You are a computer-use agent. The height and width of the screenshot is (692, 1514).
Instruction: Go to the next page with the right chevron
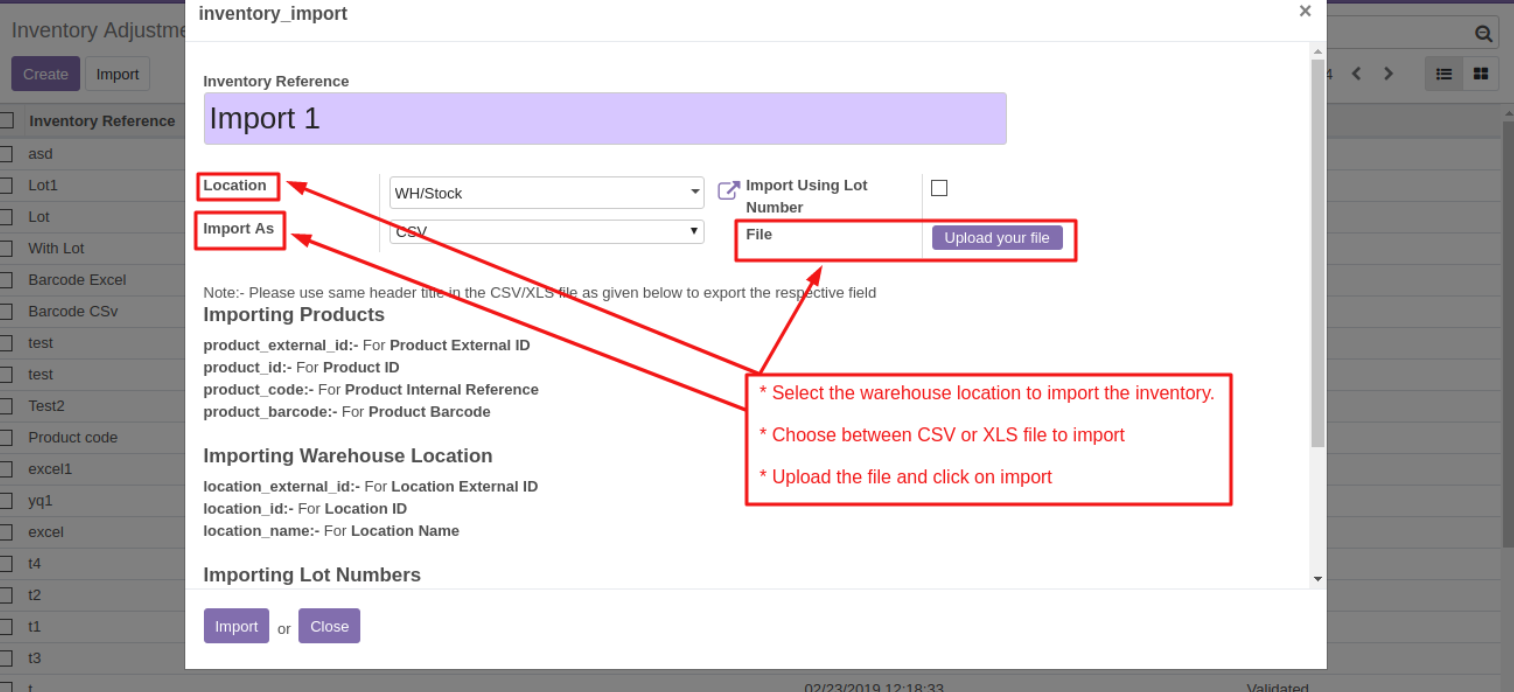[1388, 74]
